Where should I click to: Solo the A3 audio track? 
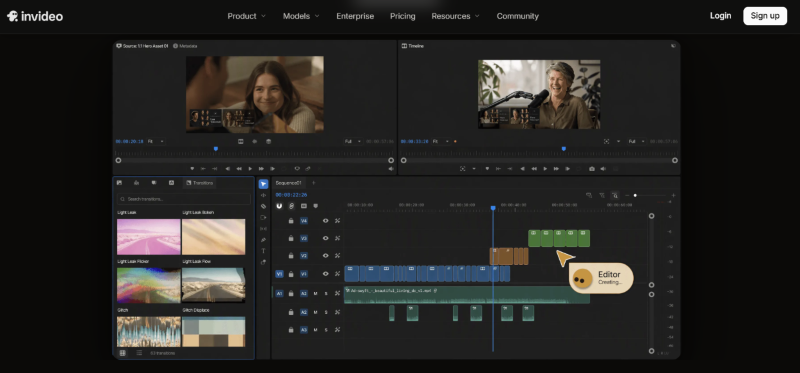326,330
